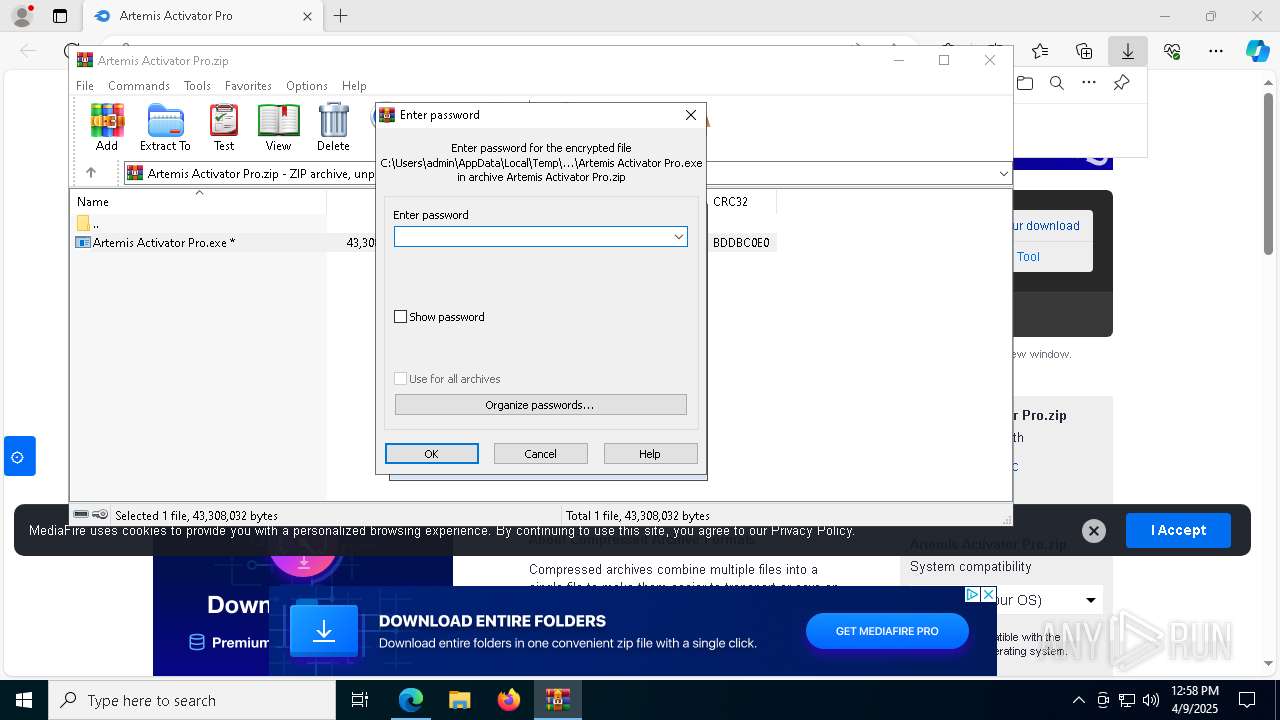Open Edge Downloads toolbar icon
The height and width of the screenshot is (720, 1280).
tap(1127, 51)
